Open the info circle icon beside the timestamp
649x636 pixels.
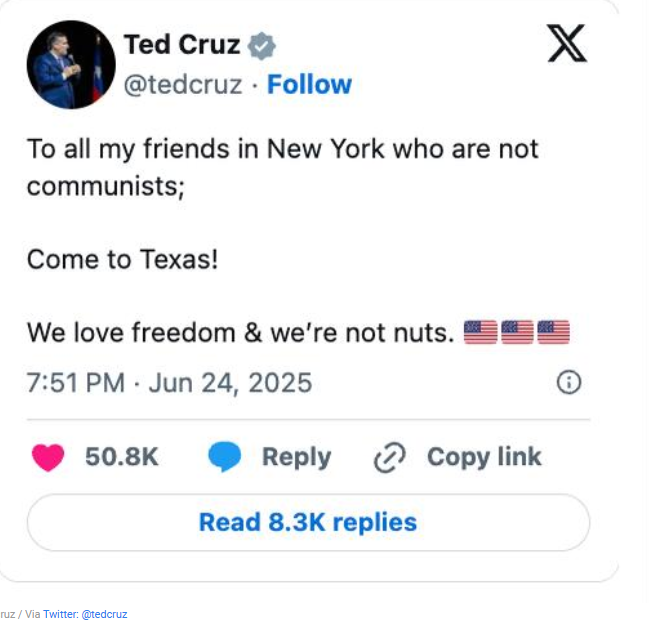[568, 383]
